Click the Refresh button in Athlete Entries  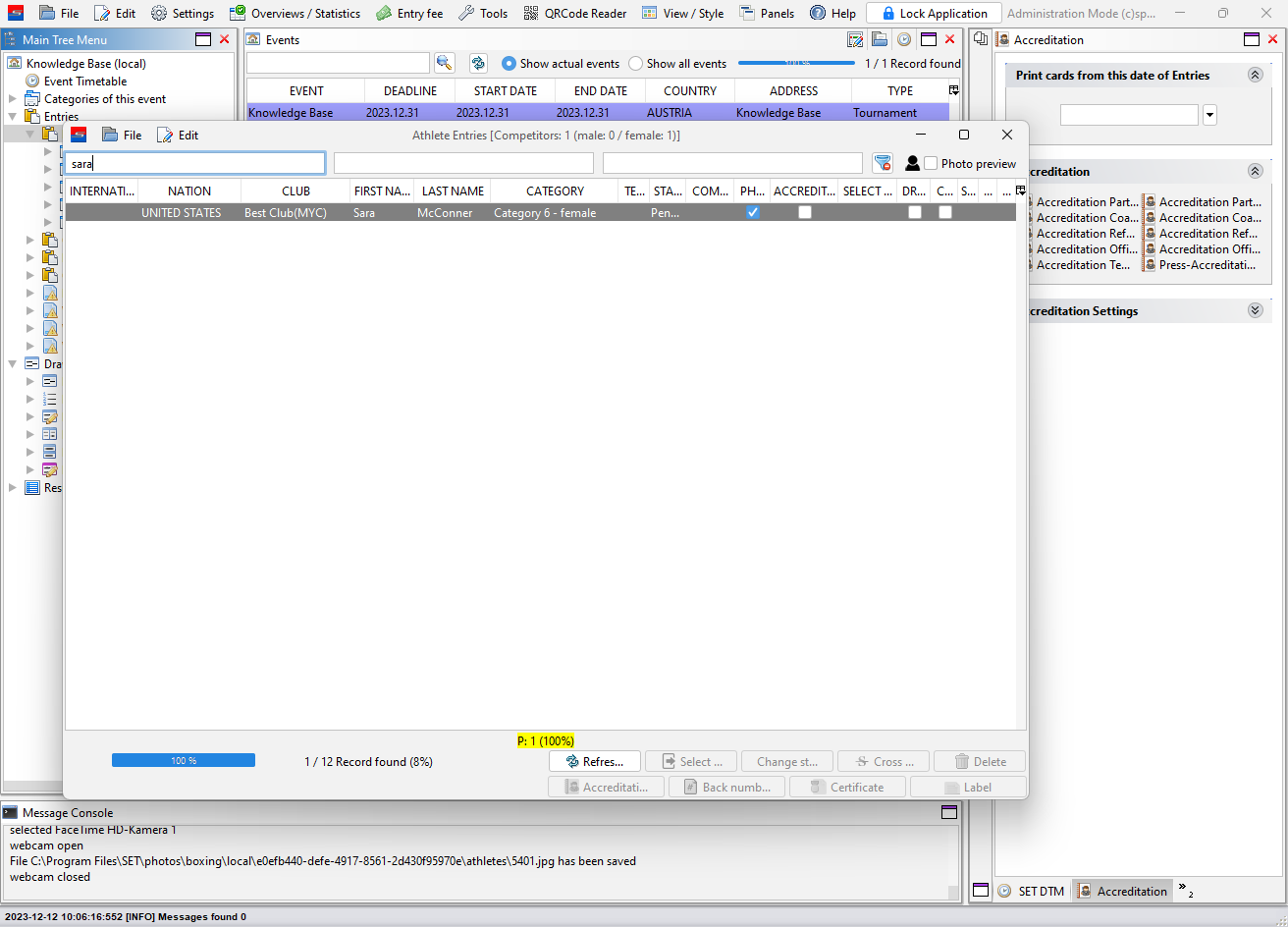594,761
